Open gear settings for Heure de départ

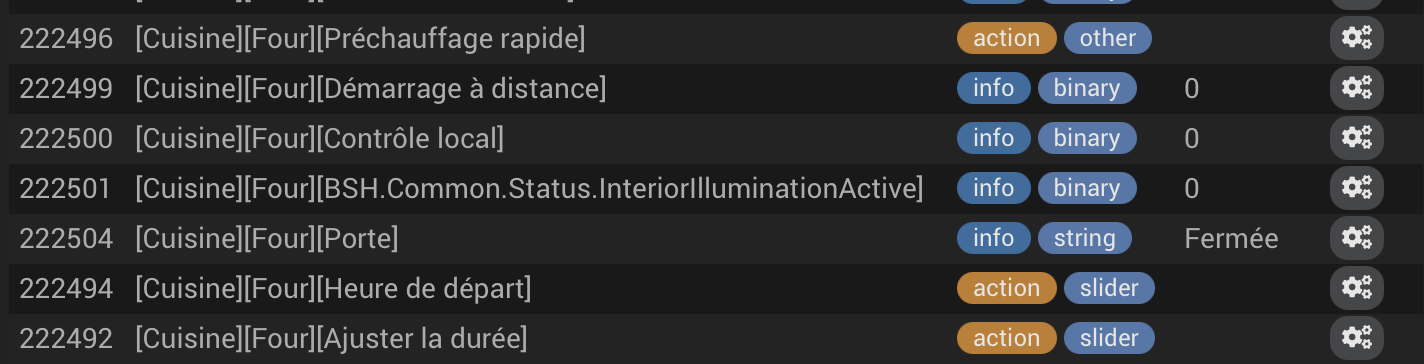(x=1356, y=288)
